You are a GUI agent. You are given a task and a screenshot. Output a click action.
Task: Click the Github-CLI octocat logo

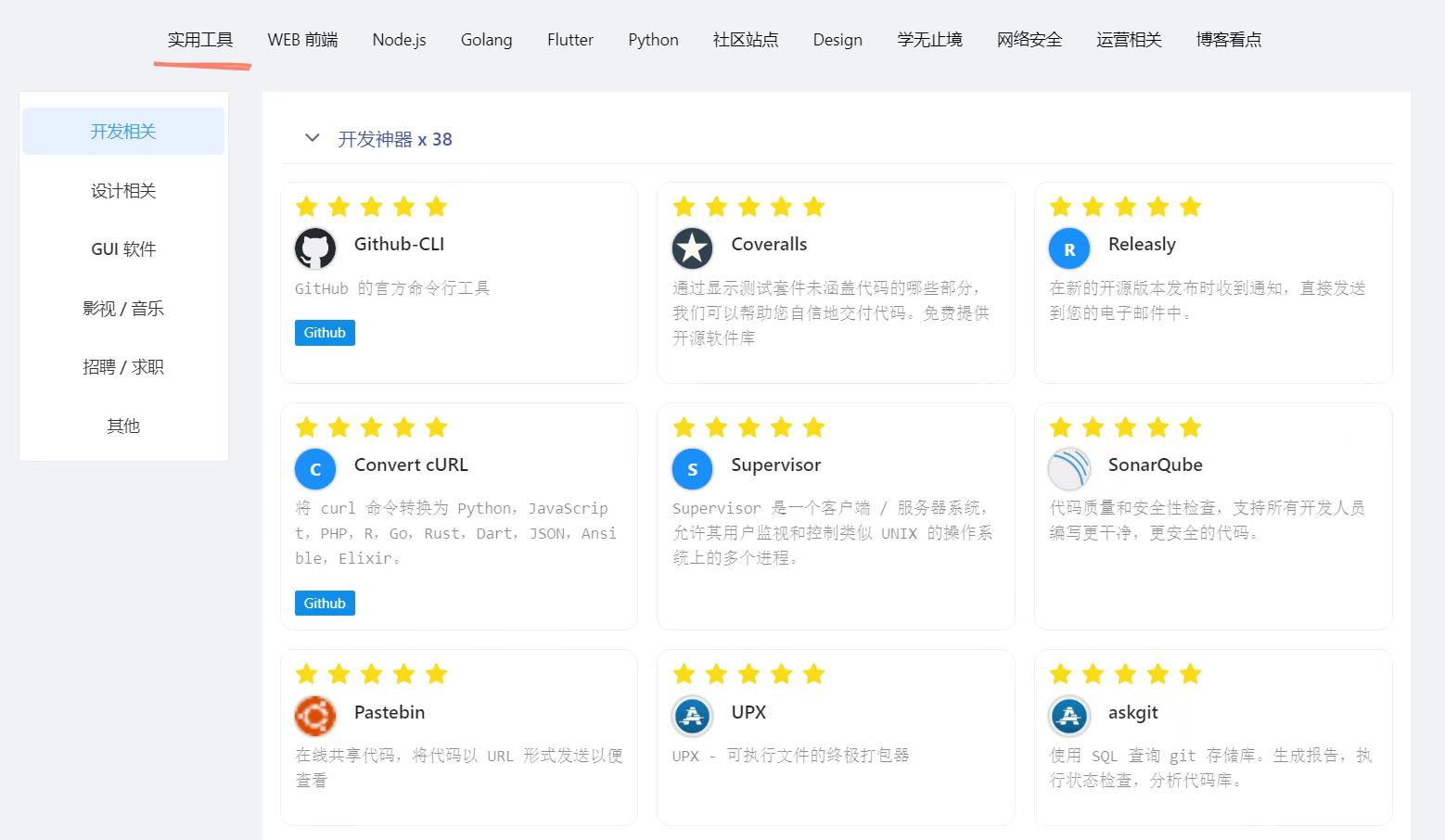315,248
